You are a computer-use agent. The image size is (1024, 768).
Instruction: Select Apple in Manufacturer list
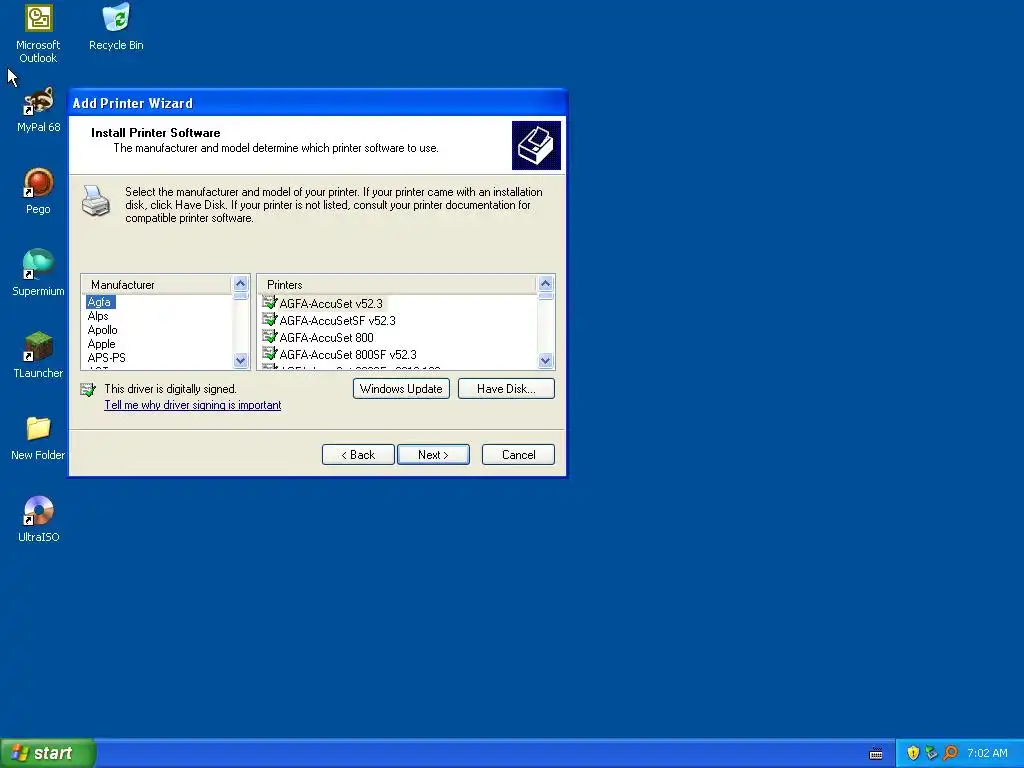101,344
